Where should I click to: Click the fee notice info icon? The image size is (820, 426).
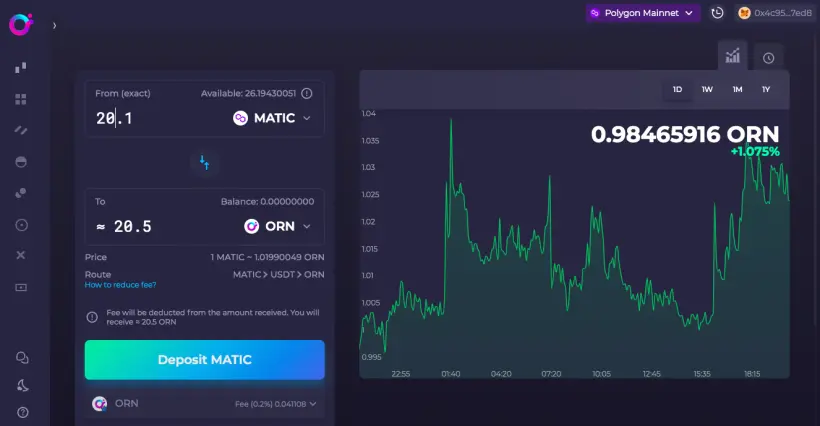tap(92, 317)
